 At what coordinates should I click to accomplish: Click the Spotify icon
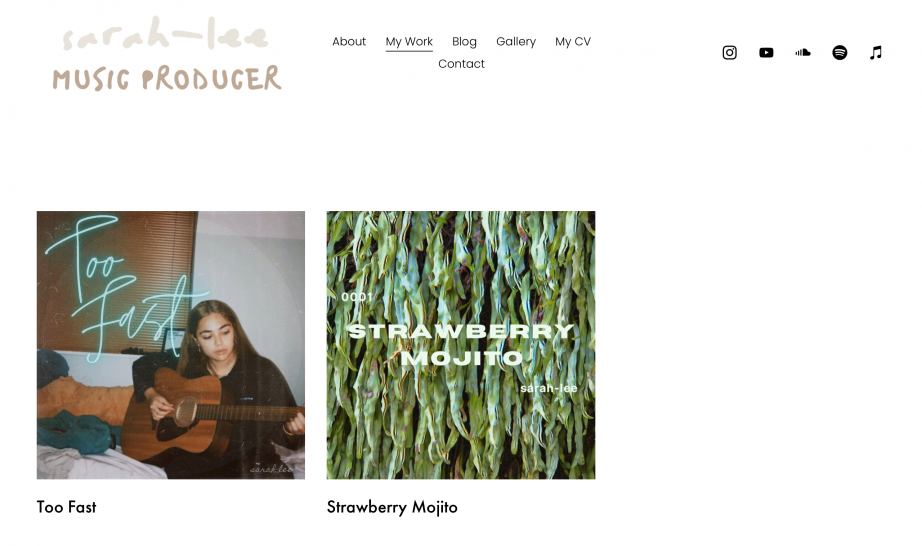point(840,53)
